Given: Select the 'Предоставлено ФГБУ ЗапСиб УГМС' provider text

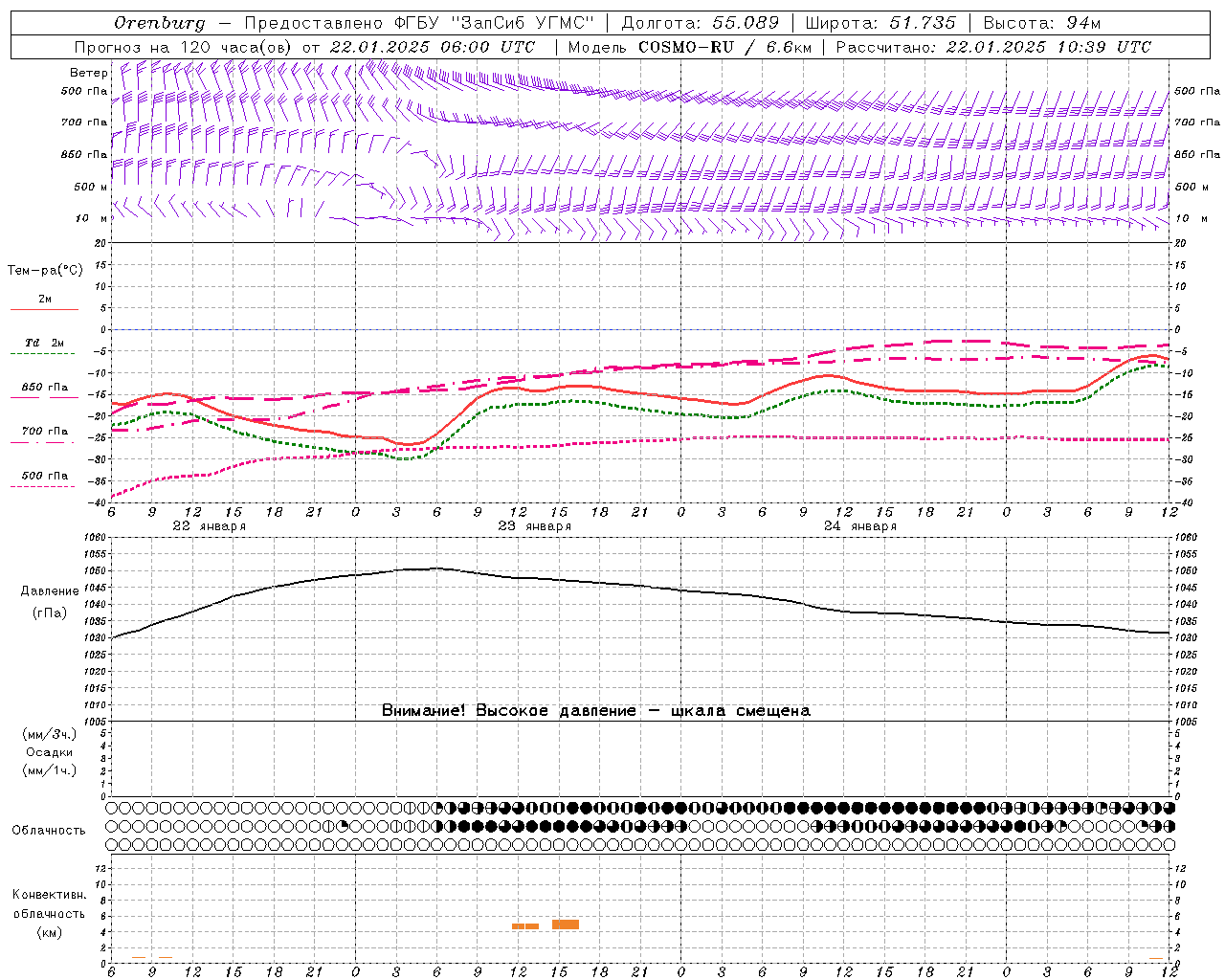Looking at the screenshot, I should pyautogui.click(x=419, y=23).
